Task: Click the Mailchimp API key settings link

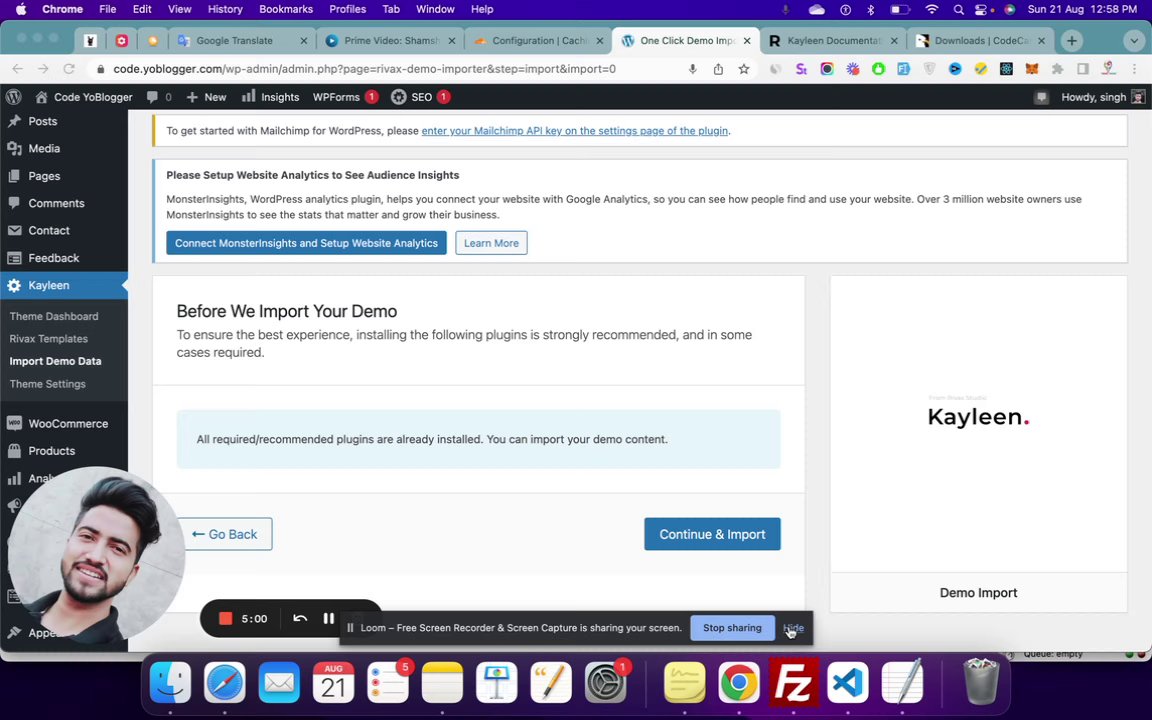Action: click(575, 131)
